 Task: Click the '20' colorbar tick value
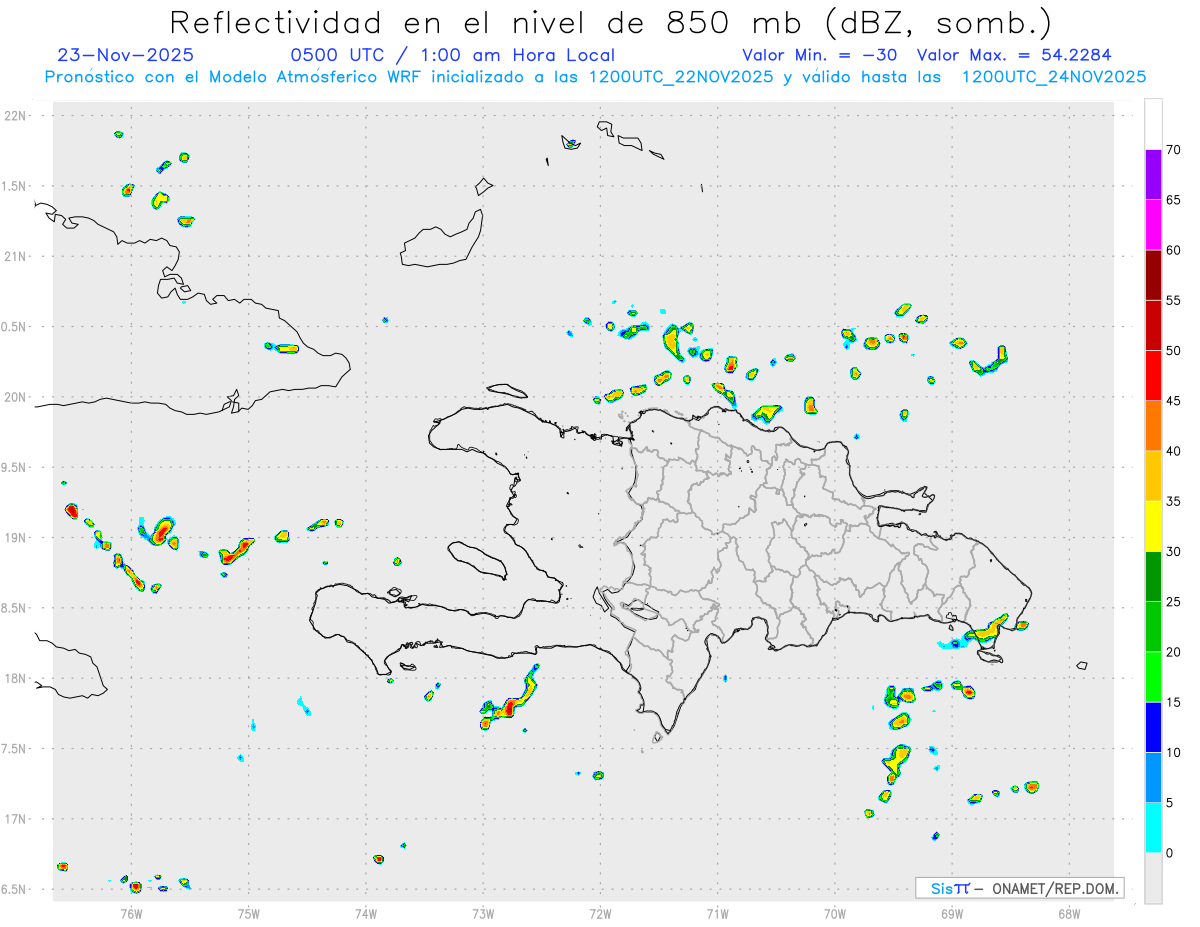tap(1175, 652)
